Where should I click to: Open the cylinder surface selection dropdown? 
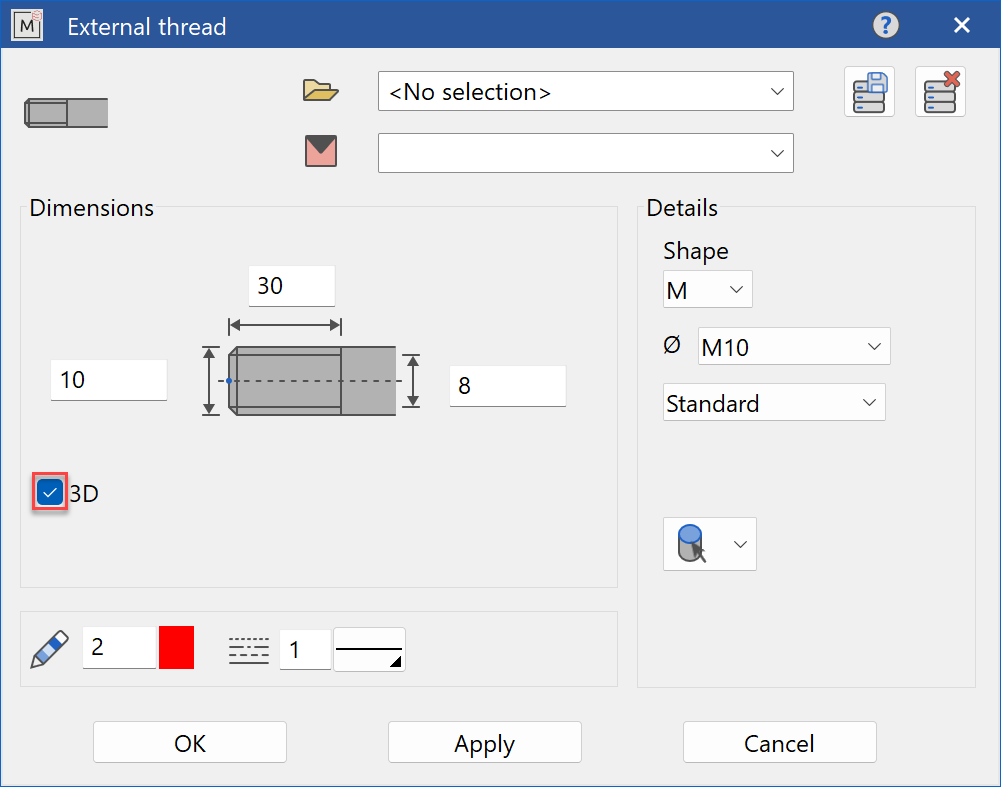pos(710,544)
